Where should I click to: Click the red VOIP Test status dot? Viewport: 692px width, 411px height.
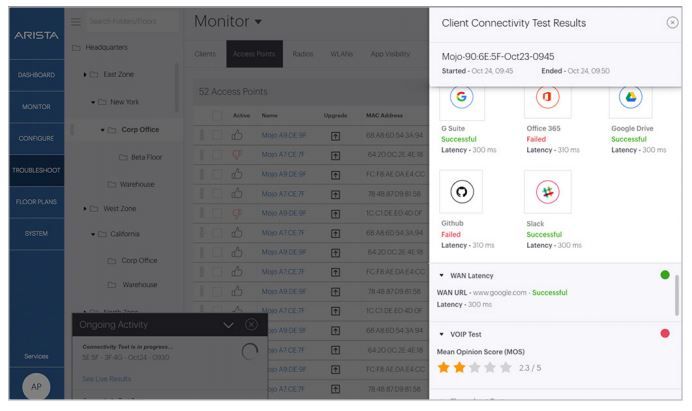point(665,334)
